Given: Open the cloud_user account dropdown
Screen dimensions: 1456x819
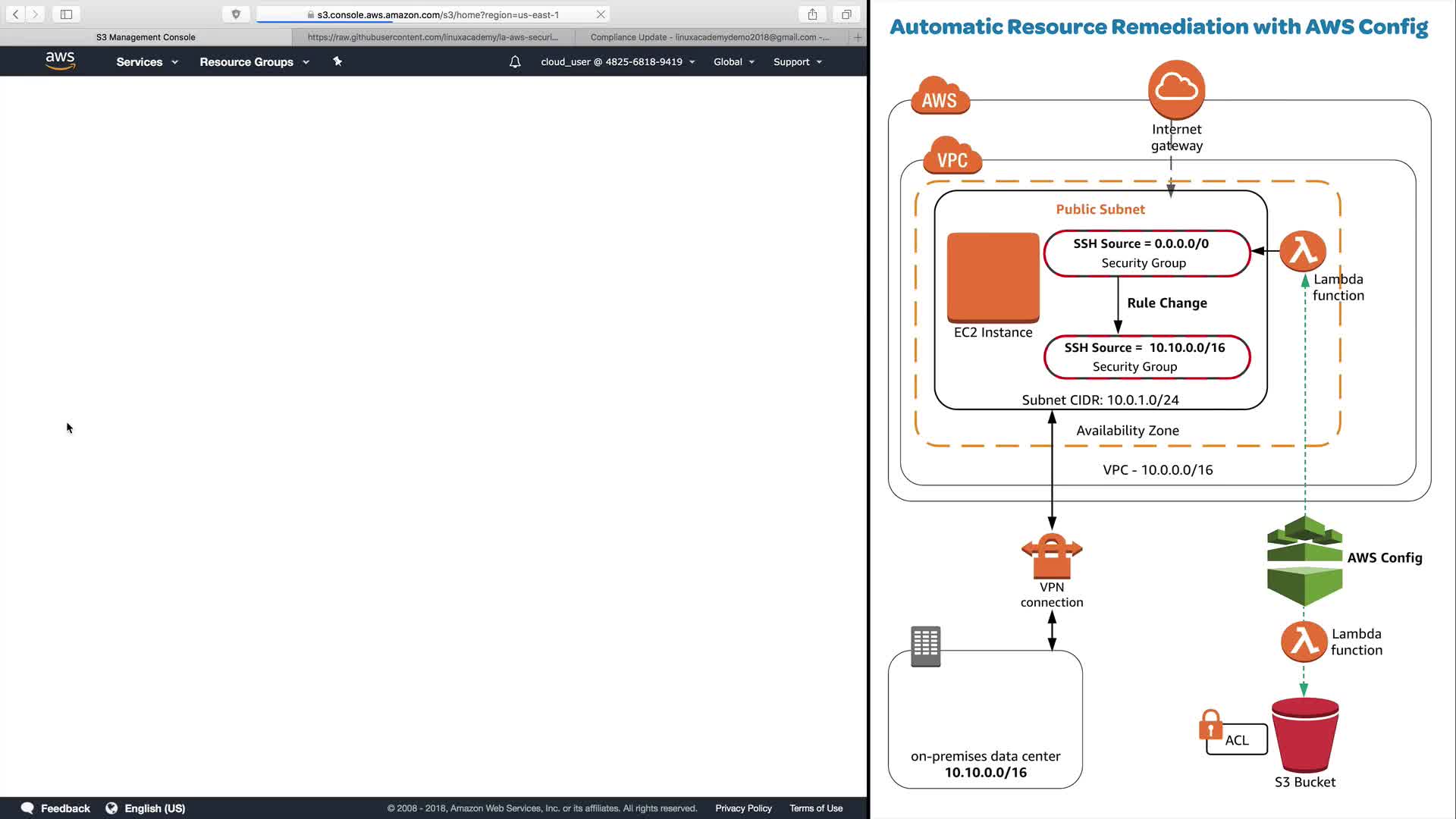Looking at the screenshot, I should (x=617, y=62).
